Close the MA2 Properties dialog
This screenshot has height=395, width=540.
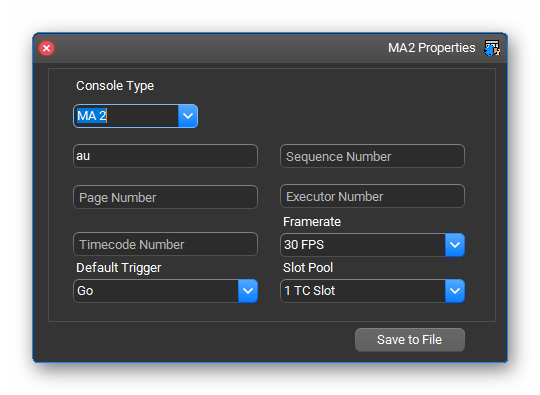(46, 48)
